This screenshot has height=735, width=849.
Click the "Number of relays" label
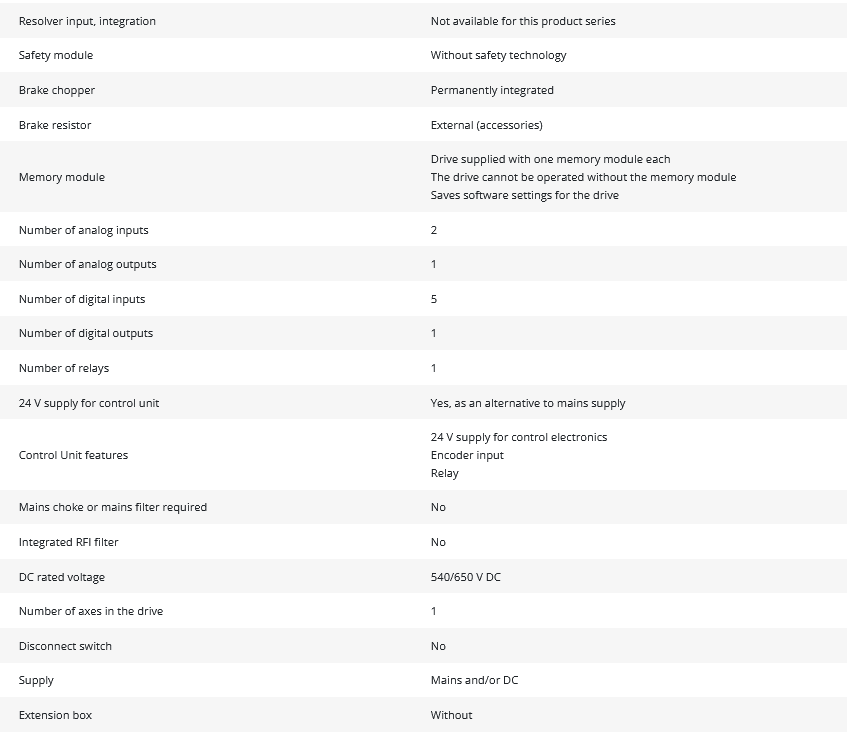pos(64,368)
